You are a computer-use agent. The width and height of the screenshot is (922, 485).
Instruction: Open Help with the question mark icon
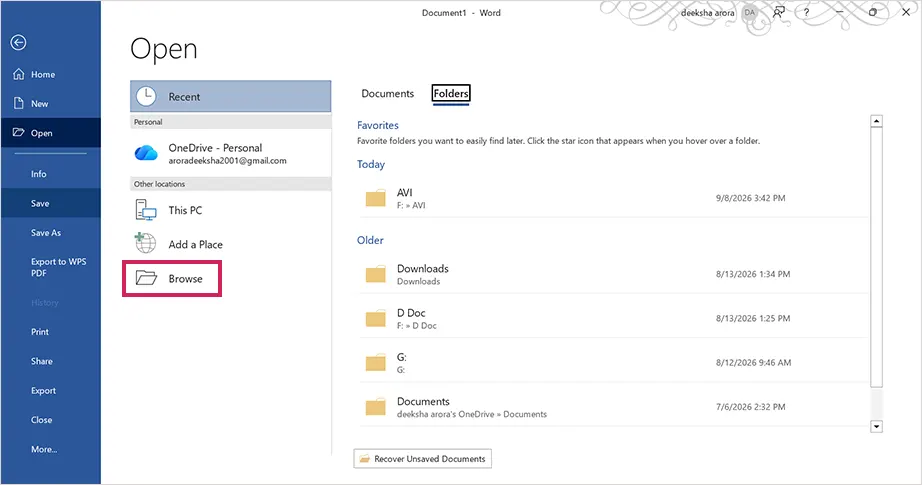click(x=806, y=12)
